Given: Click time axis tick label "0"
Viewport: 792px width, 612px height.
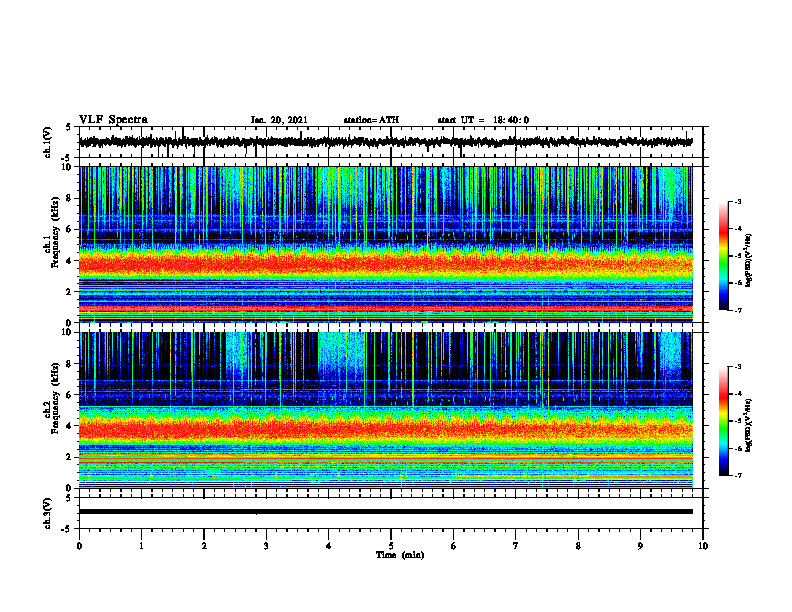Looking at the screenshot, I should pos(79,546).
